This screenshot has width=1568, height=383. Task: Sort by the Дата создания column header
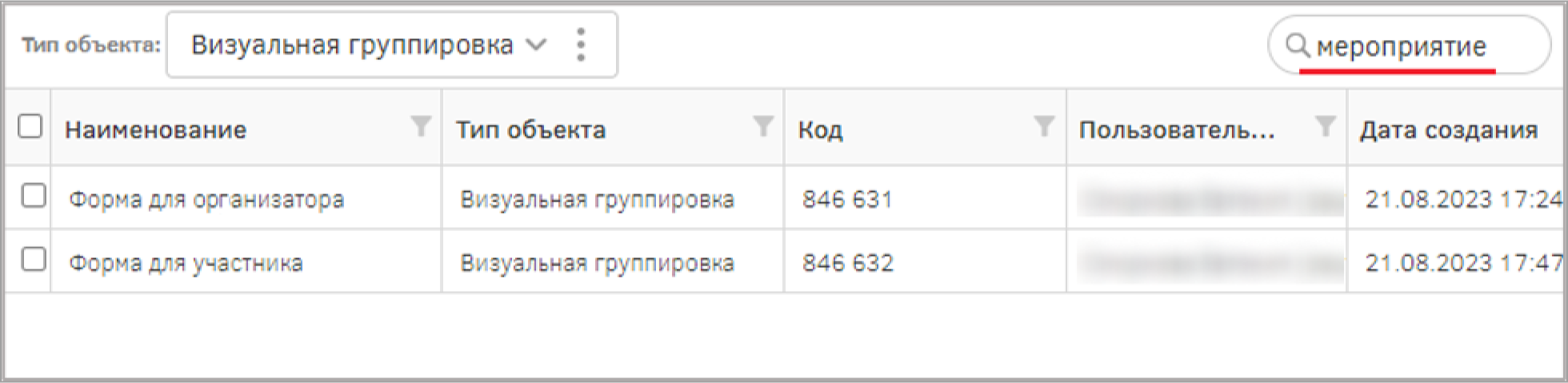click(x=1449, y=130)
